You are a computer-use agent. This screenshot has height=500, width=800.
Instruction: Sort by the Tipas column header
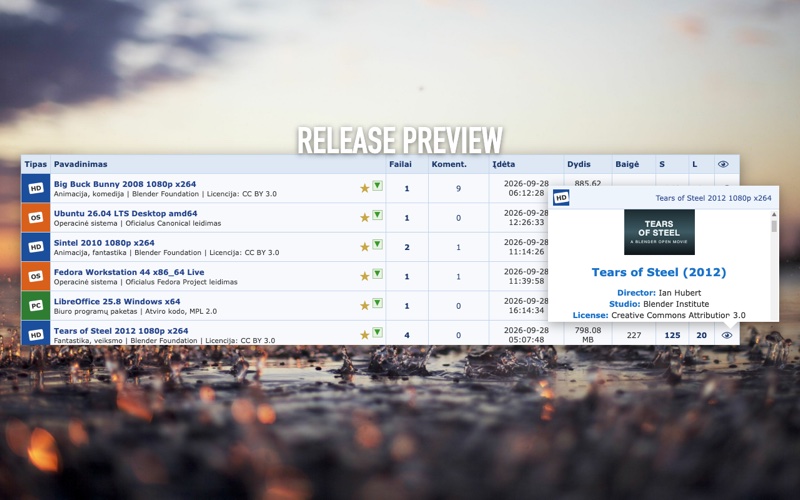click(x=36, y=164)
